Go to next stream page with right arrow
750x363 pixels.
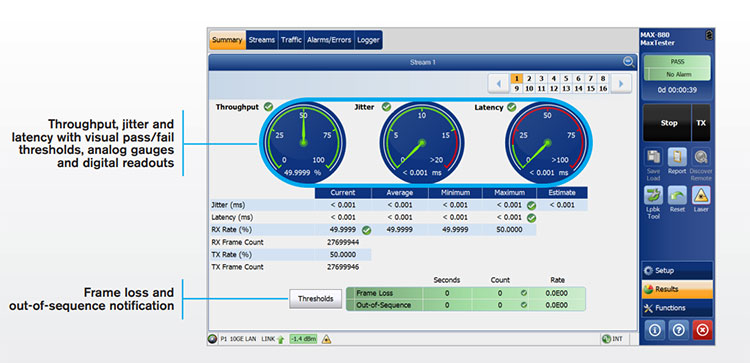[621, 84]
